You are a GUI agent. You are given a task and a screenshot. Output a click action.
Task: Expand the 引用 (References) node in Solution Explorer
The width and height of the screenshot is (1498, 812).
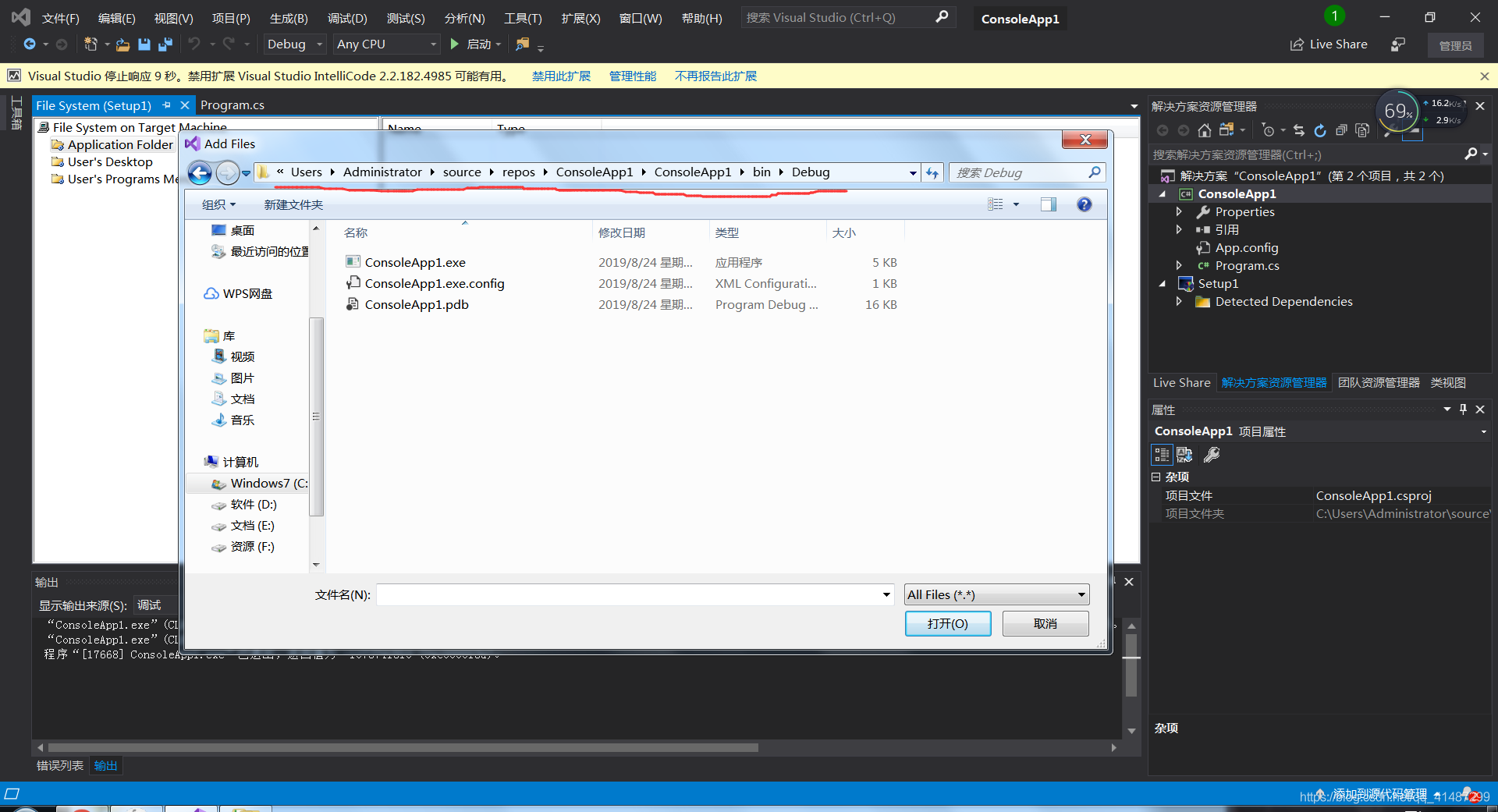[1179, 230]
